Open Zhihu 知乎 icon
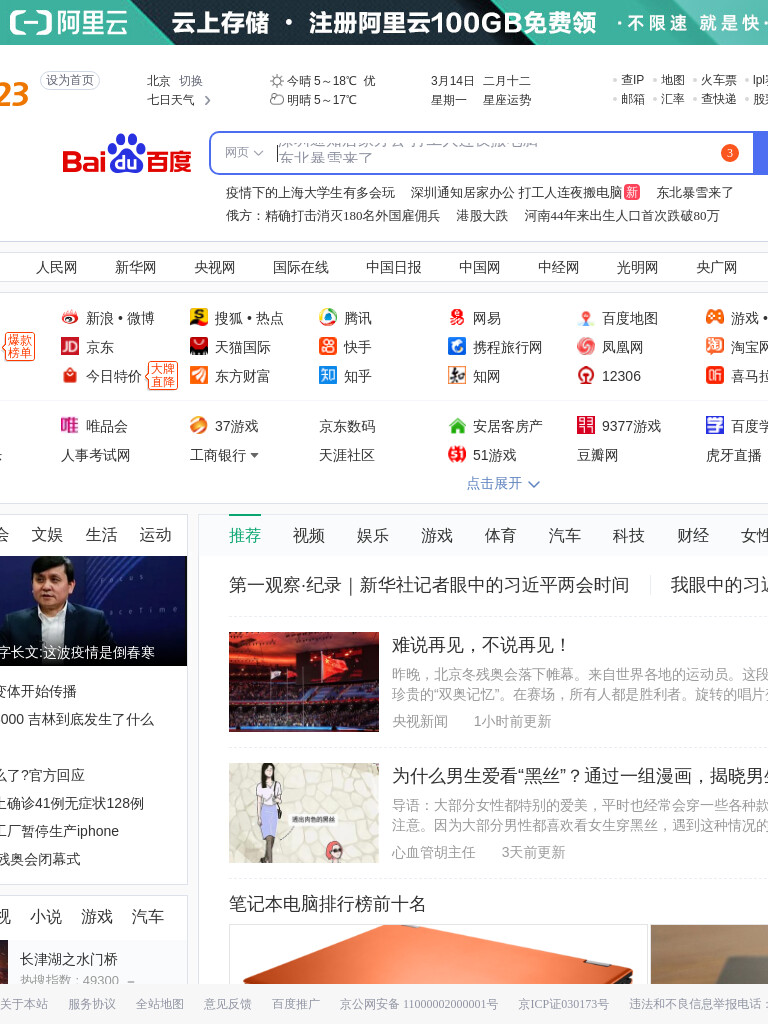Image resolution: width=768 pixels, height=1024 pixels. pyautogui.click(x=328, y=376)
